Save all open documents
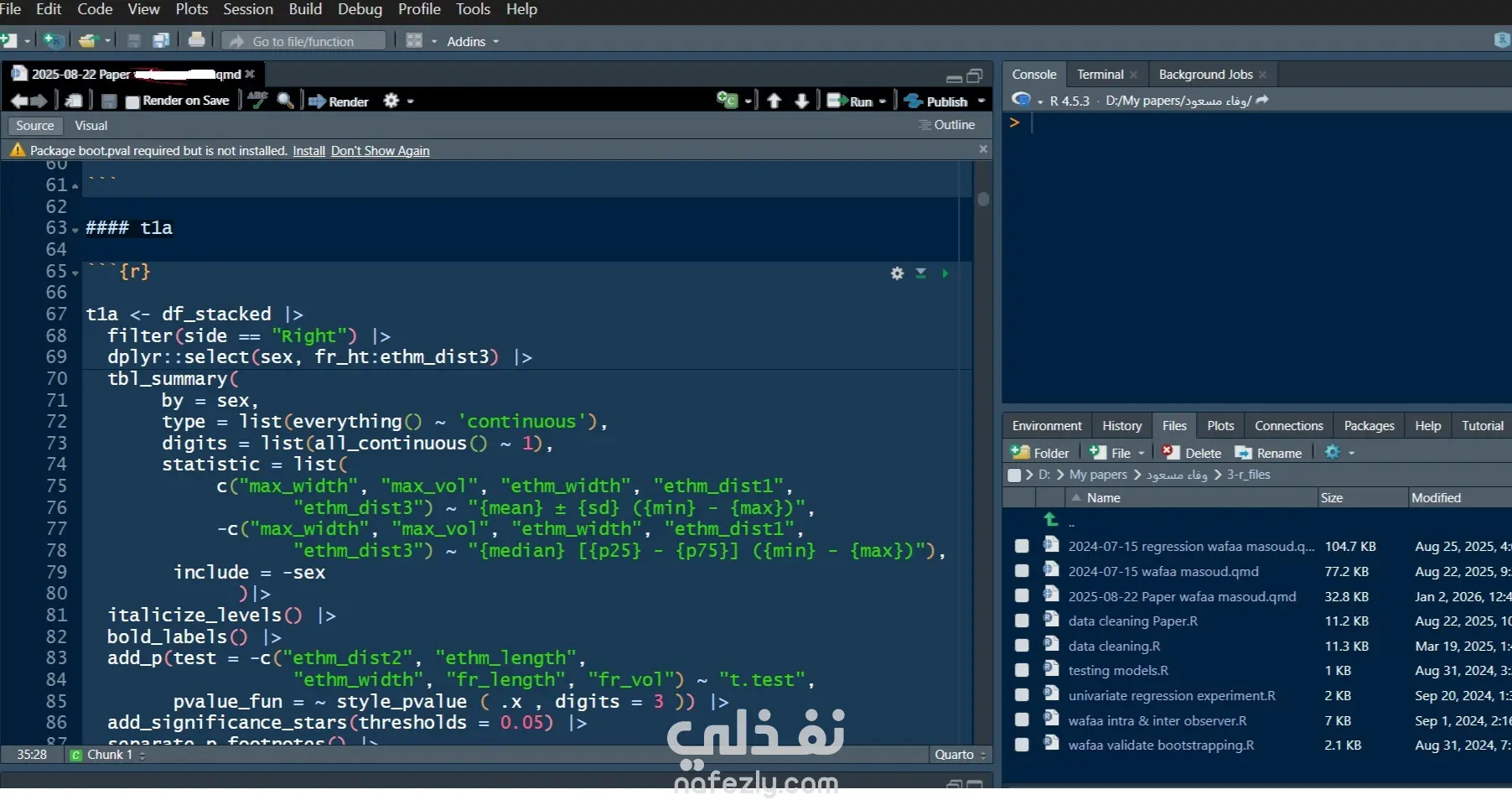Screen dimensions: 1512x800 [161, 40]
